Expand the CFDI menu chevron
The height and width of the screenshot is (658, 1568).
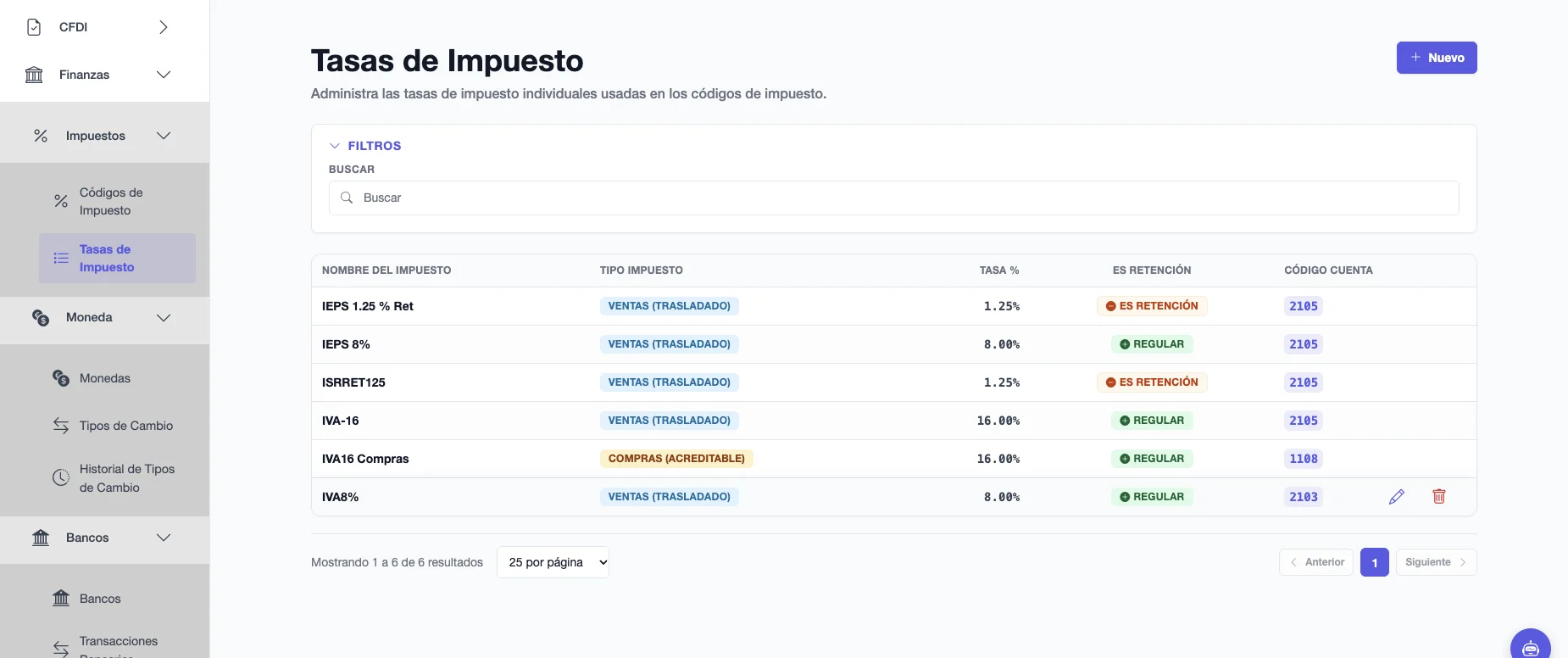pos(164,27)
